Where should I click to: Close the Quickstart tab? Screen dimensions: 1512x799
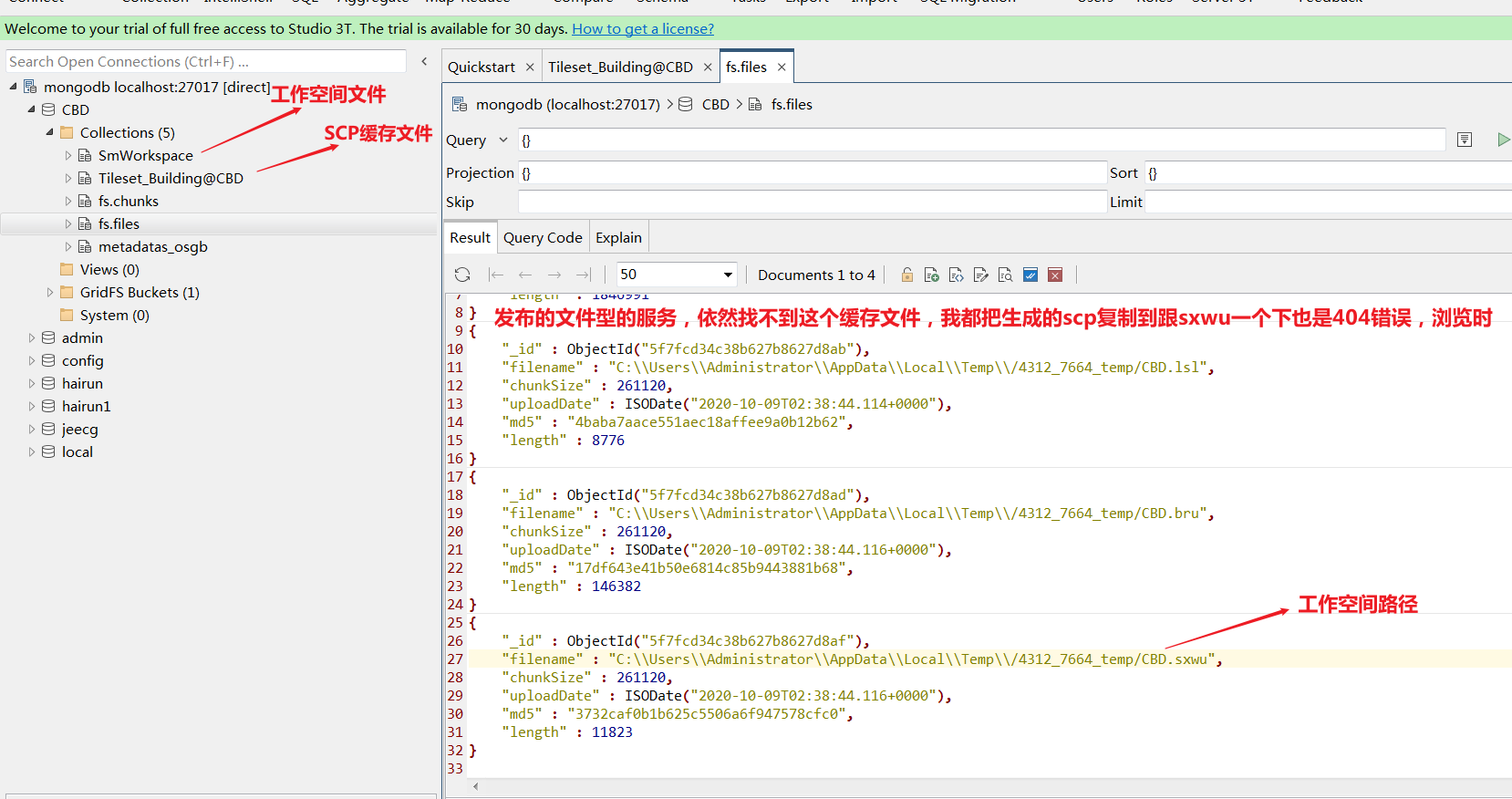click(530, 67)
